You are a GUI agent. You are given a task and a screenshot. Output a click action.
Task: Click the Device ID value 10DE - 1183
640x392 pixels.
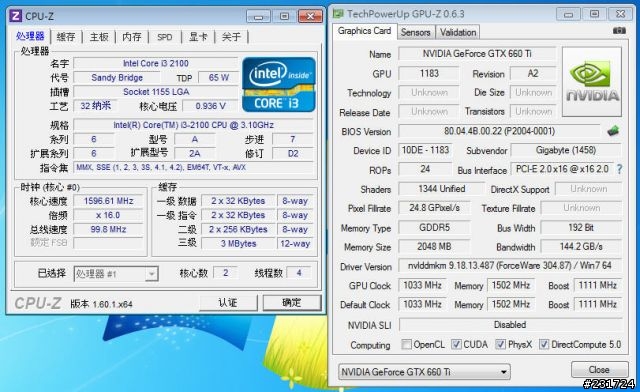(x=425, y=150)
